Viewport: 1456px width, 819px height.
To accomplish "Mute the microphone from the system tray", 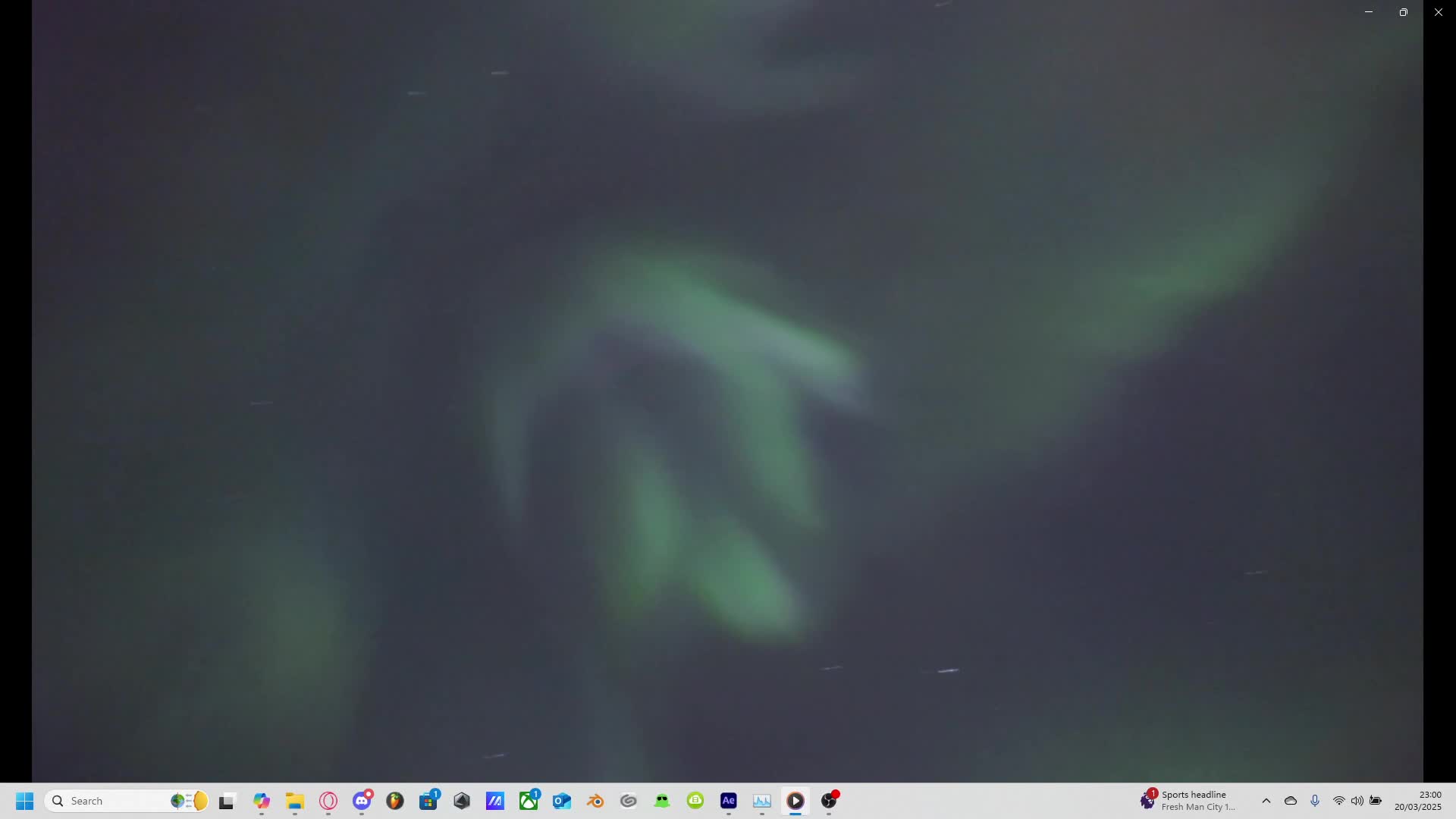I will coord(1315,801).
